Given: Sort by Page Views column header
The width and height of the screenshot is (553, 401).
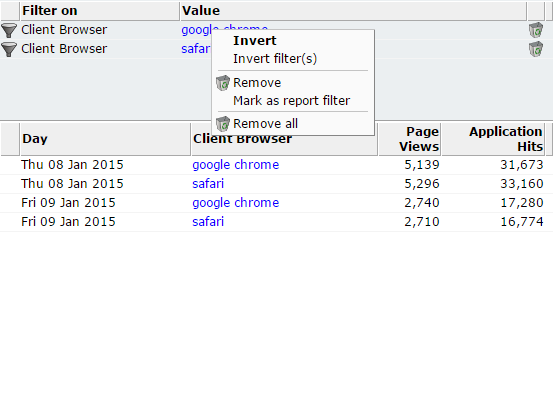Looking at the screenshot, I should coord(409,139).
